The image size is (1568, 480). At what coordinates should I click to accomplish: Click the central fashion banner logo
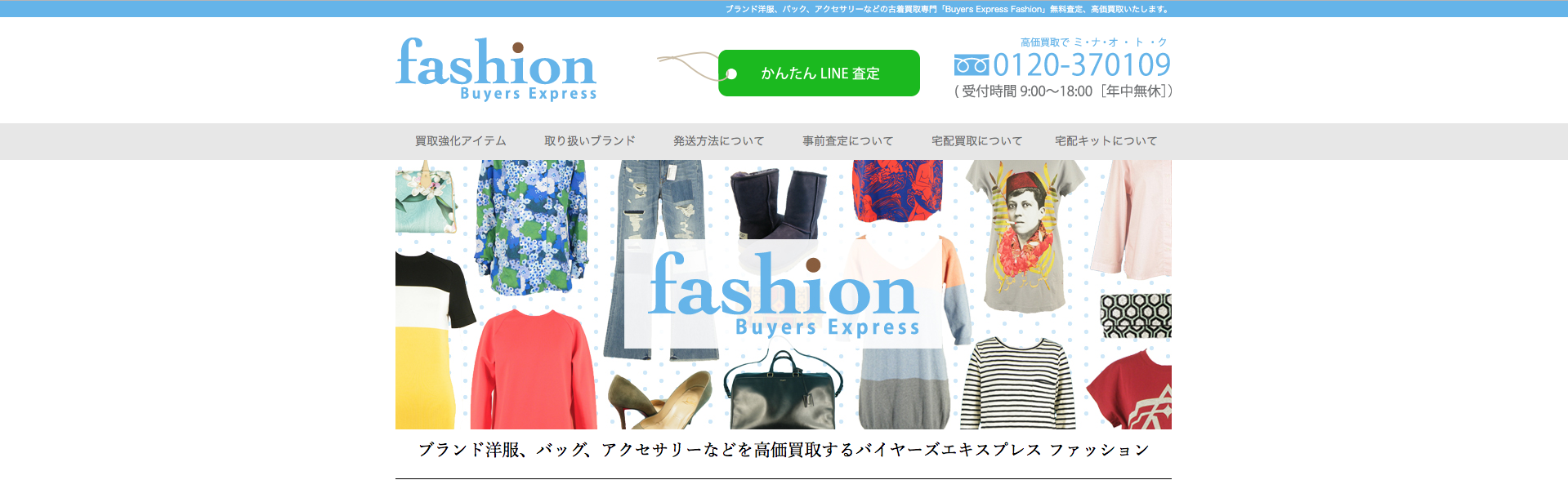pyautogui.click(x=784, y=294)
